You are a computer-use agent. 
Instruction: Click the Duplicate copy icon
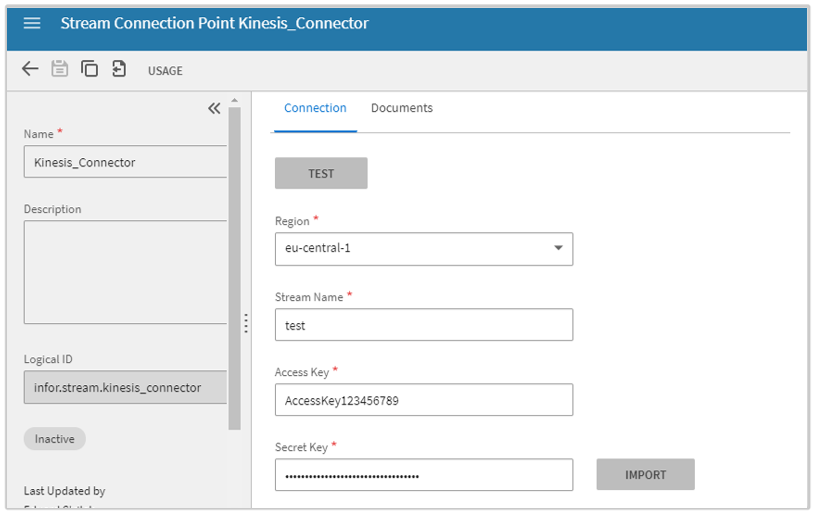coord(89,69)
